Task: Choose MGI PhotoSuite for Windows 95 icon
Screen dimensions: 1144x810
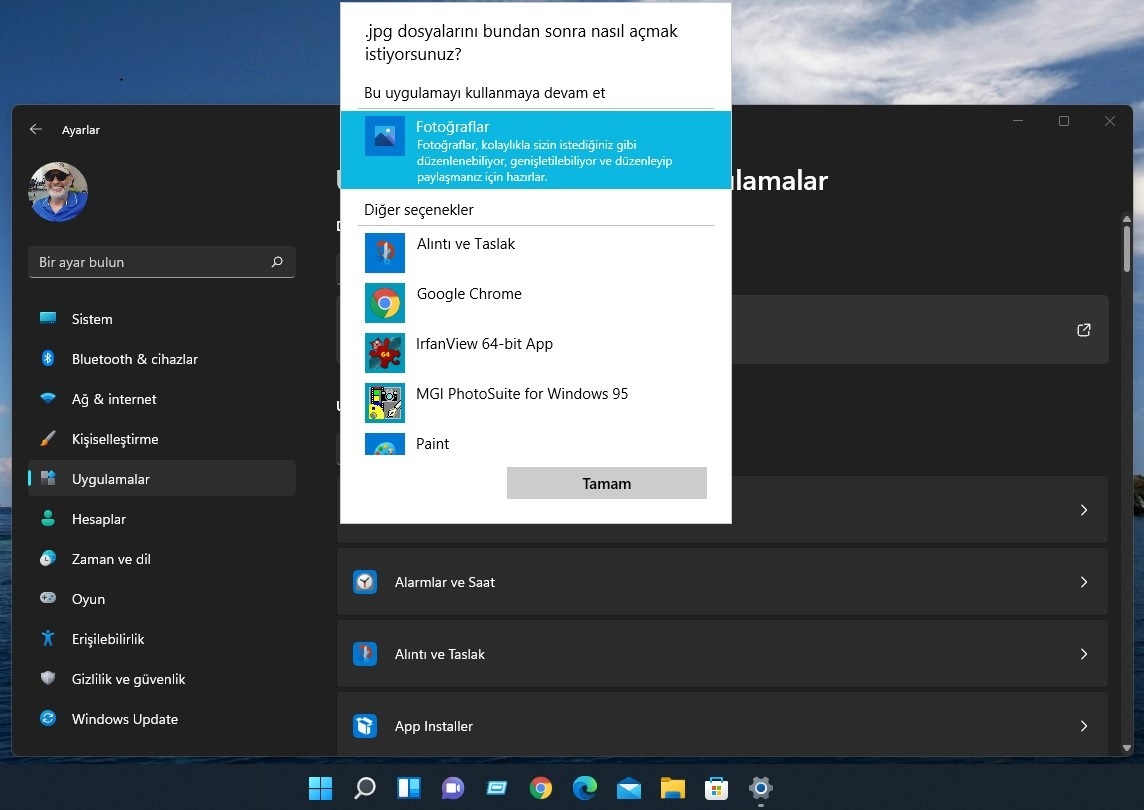Action: click(384, 403)
